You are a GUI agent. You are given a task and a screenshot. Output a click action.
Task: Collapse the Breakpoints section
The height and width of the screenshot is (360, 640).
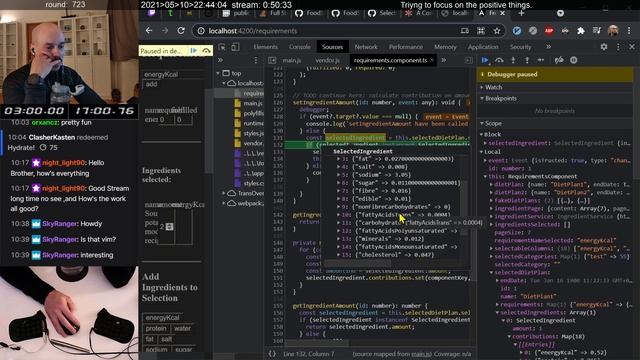pyautogui.click(x=500, y=98)
